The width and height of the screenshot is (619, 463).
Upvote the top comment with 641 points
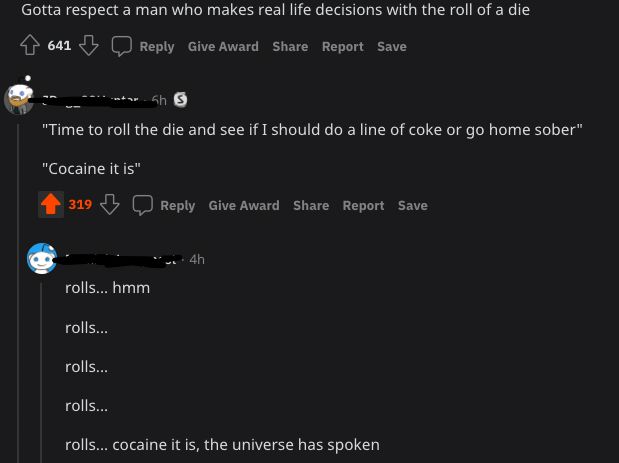click(30, 46)
